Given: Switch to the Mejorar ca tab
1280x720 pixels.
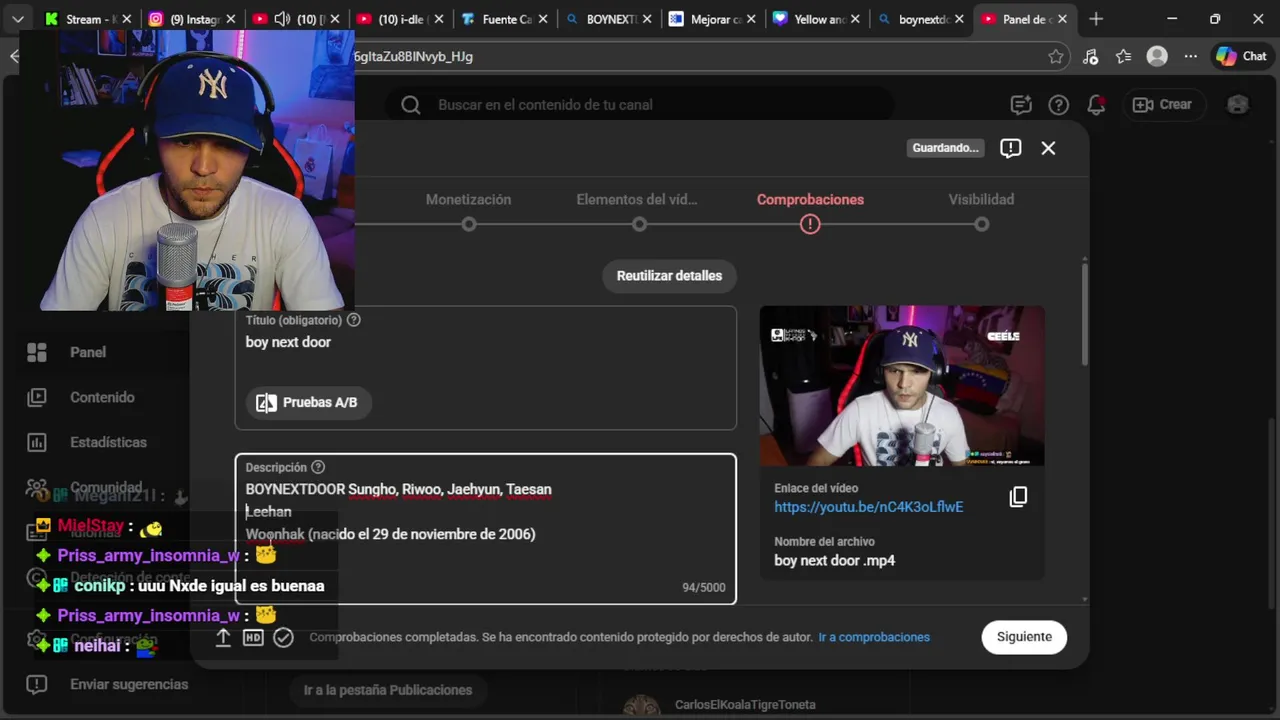Looking at the screenshot, I should (x=710, y=19).
